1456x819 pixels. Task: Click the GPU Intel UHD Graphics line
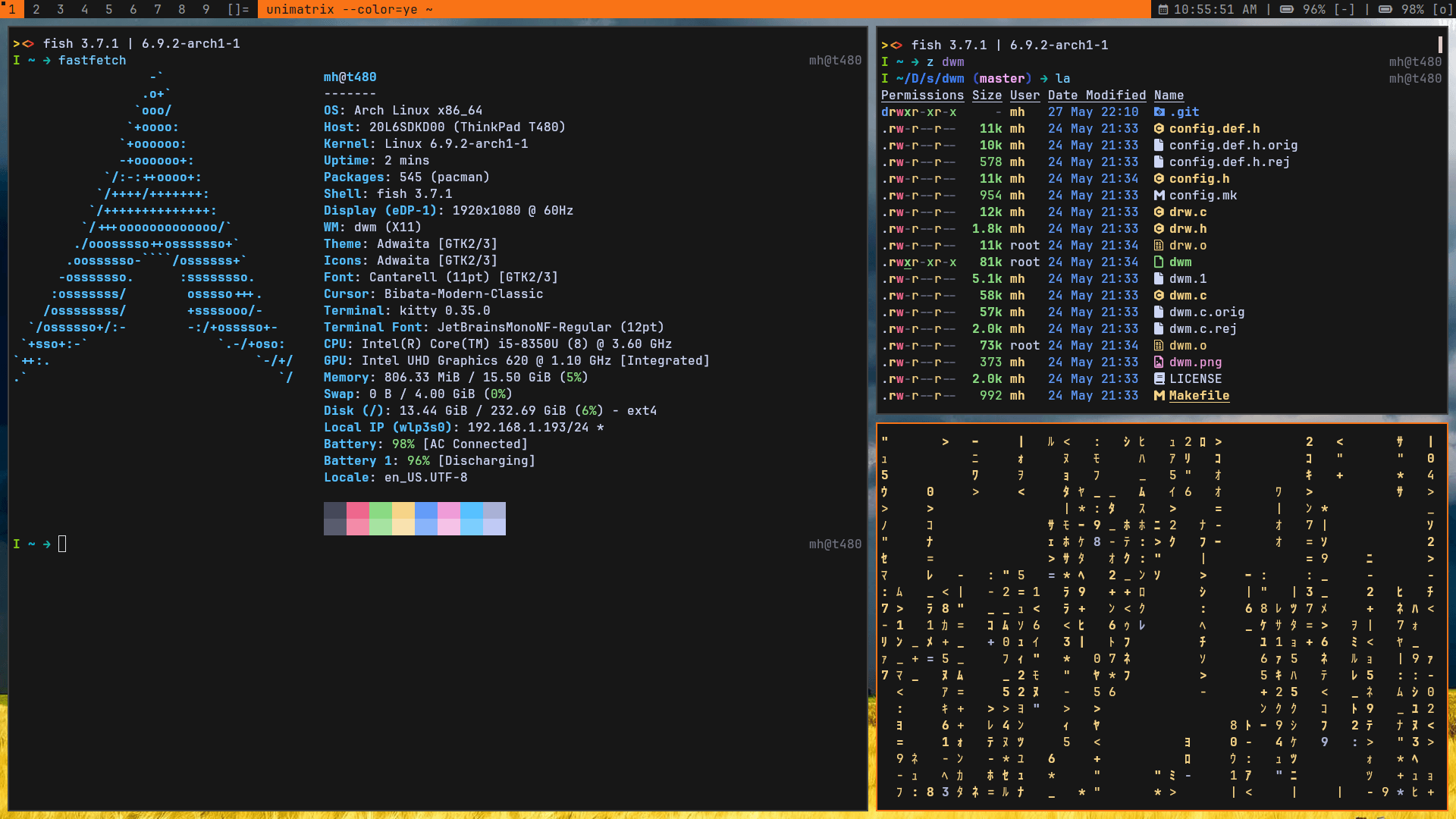[516, 361]
